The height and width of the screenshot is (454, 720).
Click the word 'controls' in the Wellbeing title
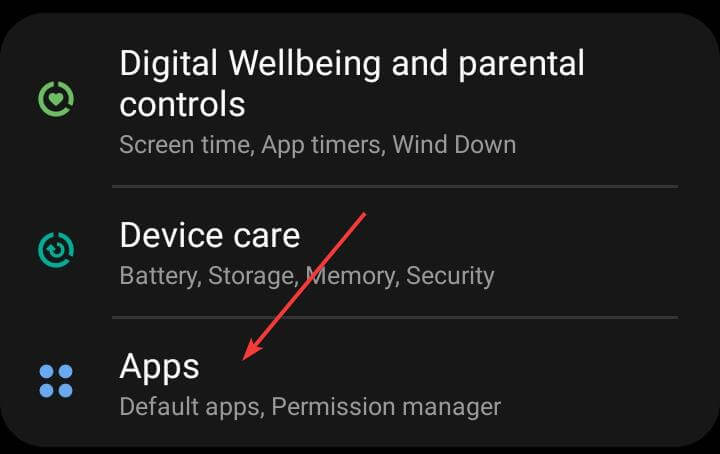(182, 104)
